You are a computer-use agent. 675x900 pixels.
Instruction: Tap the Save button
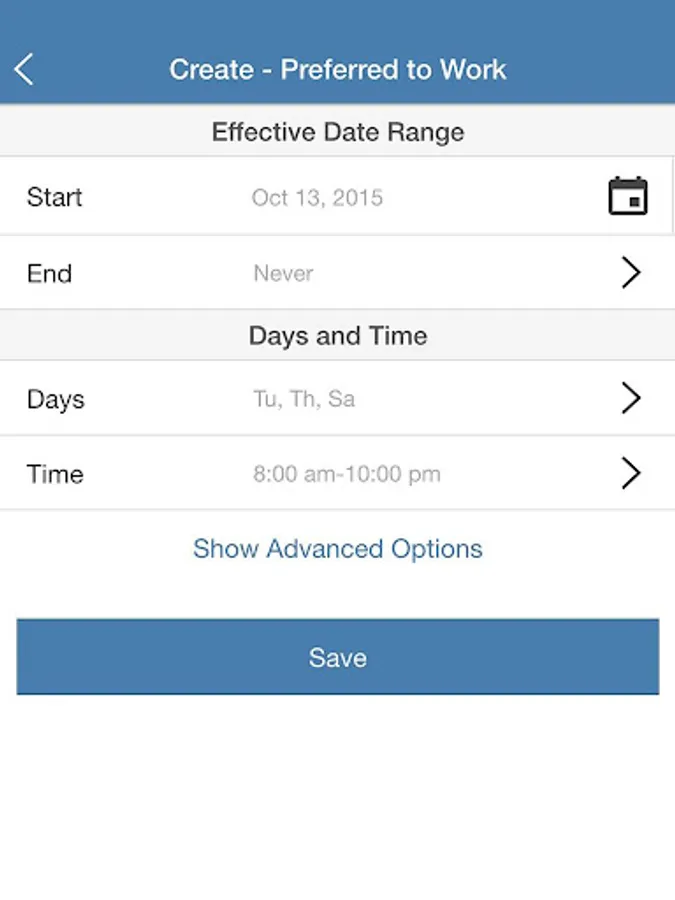click(x=338, y=657)
